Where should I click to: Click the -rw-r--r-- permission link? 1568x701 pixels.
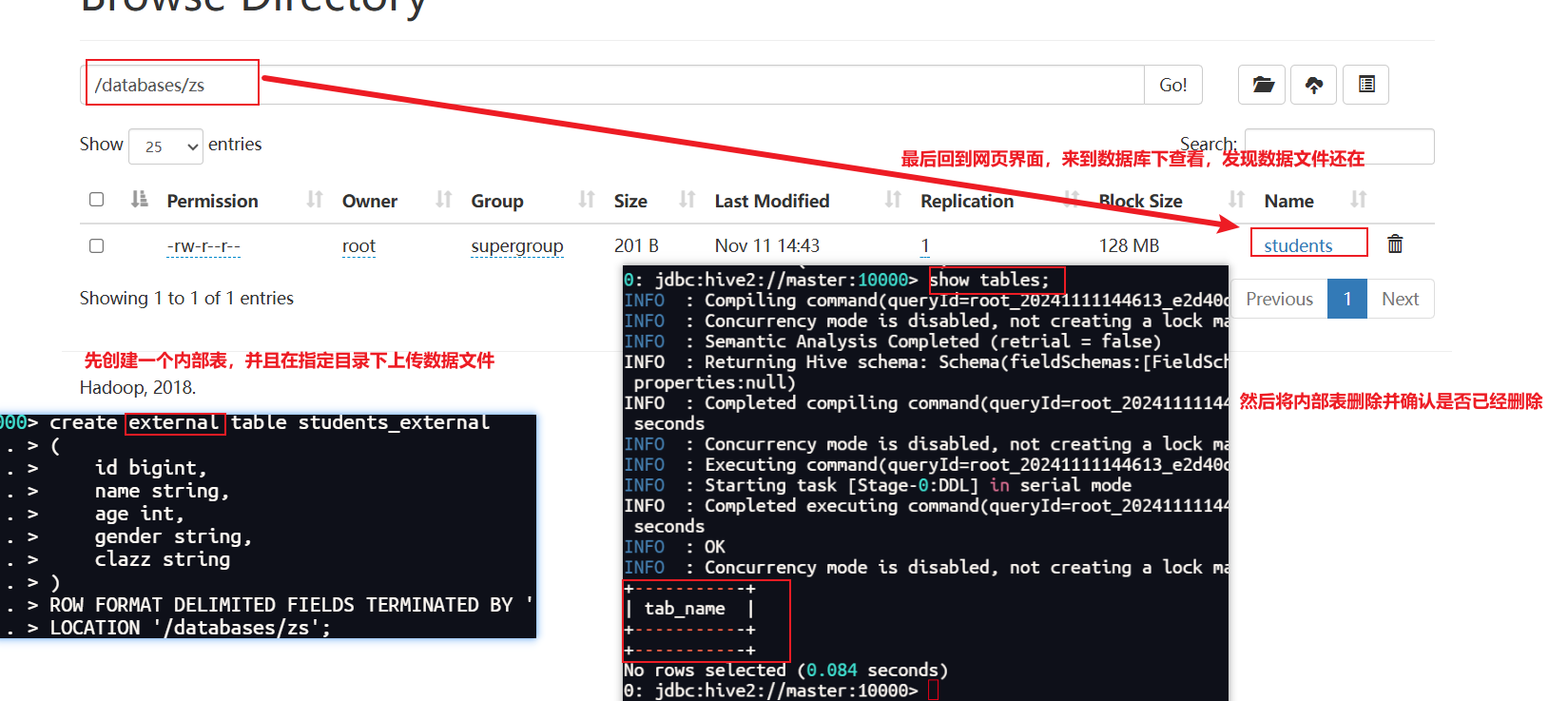pyautogui.click(x=203, y=246)
